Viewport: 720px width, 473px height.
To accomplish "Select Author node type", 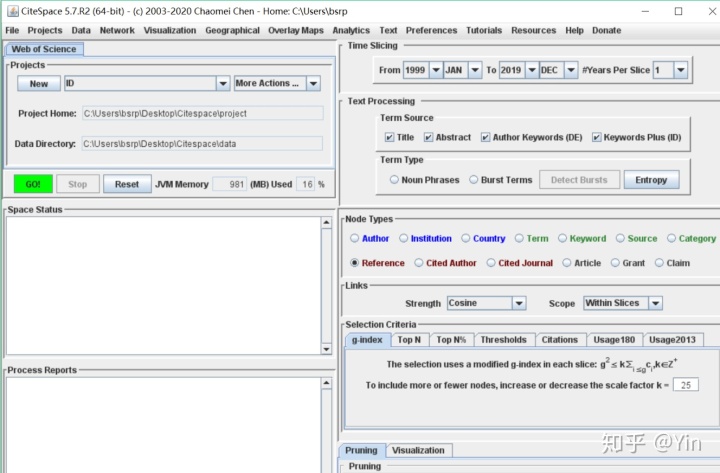I will pyautogui.click(x=354, y=238).
